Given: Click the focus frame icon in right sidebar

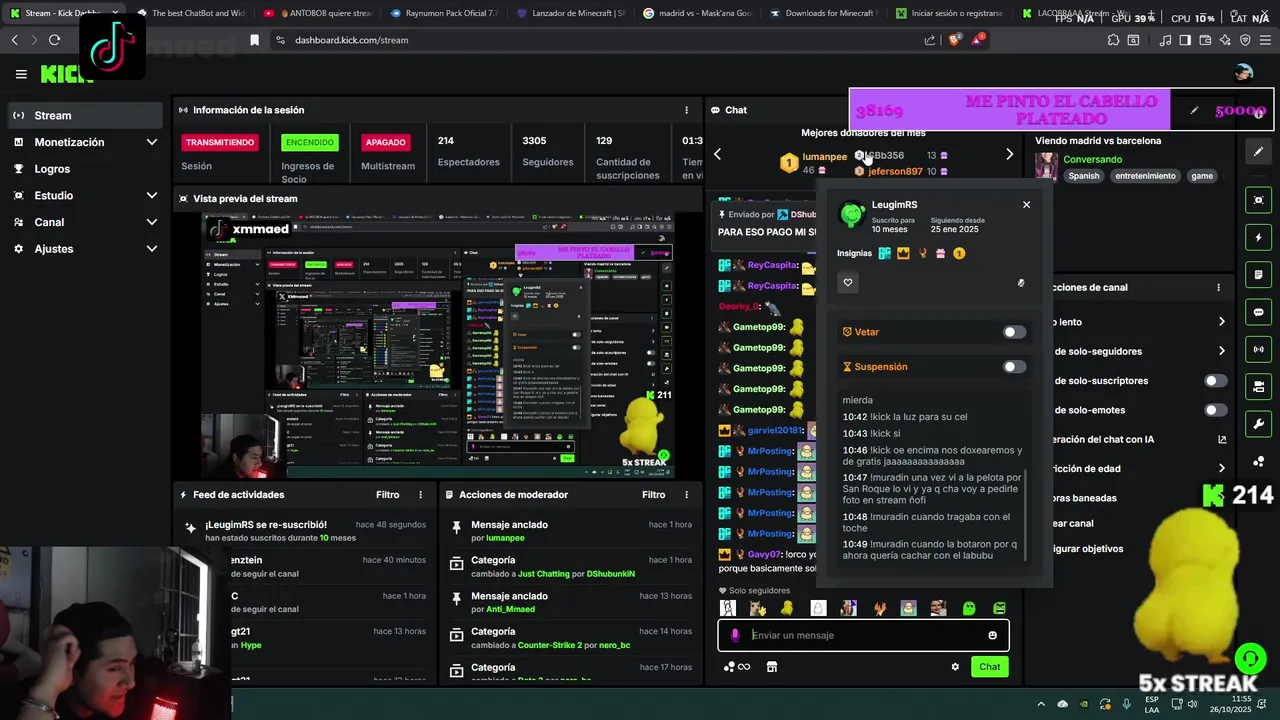Looking at the screenshot, I should coord(1258,200).
